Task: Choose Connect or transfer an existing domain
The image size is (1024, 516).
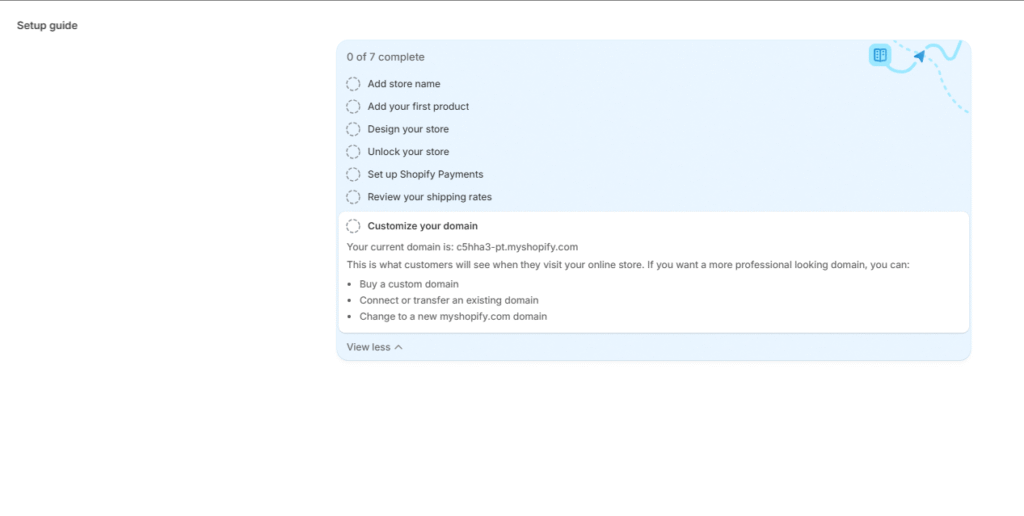Action: (449, 300)
